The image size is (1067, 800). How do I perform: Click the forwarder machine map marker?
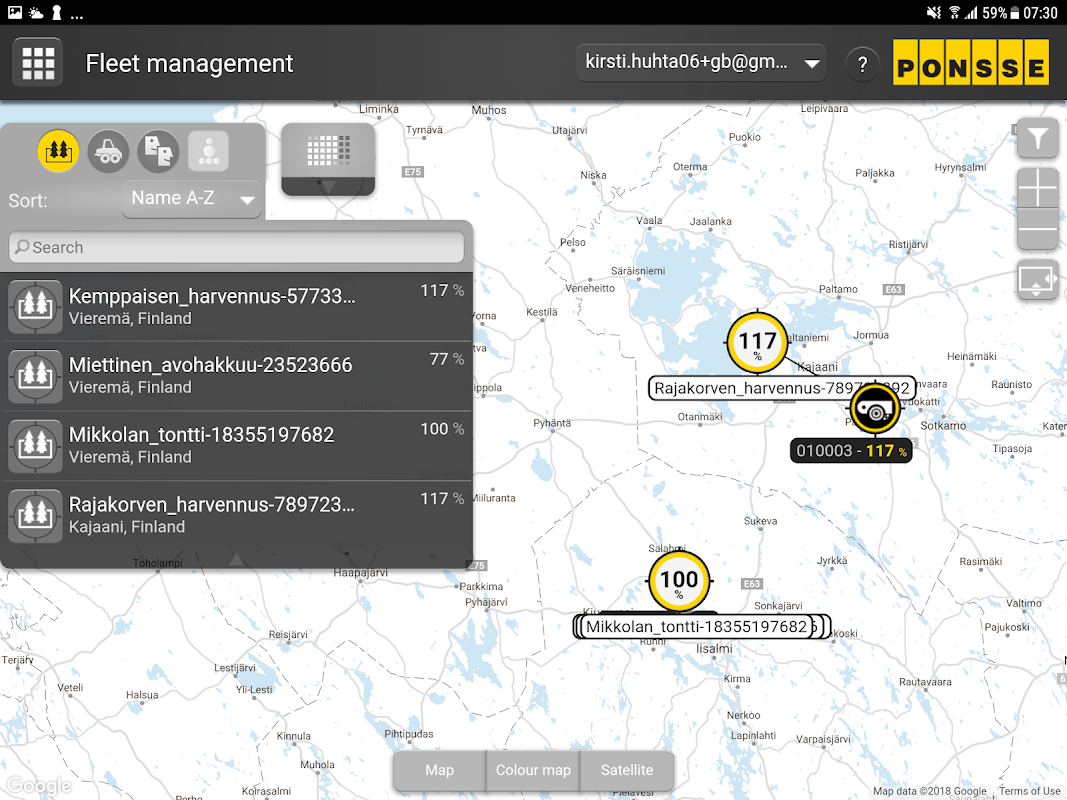click(875, 410)
